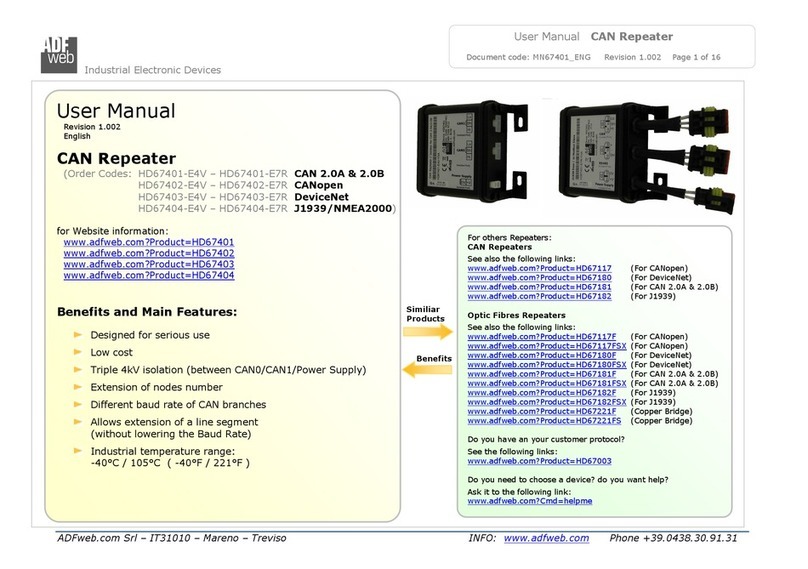Open the HD67180FSX optic fibre link
The height and width of the screenshot is (569, 808).
tap(547, 364)
